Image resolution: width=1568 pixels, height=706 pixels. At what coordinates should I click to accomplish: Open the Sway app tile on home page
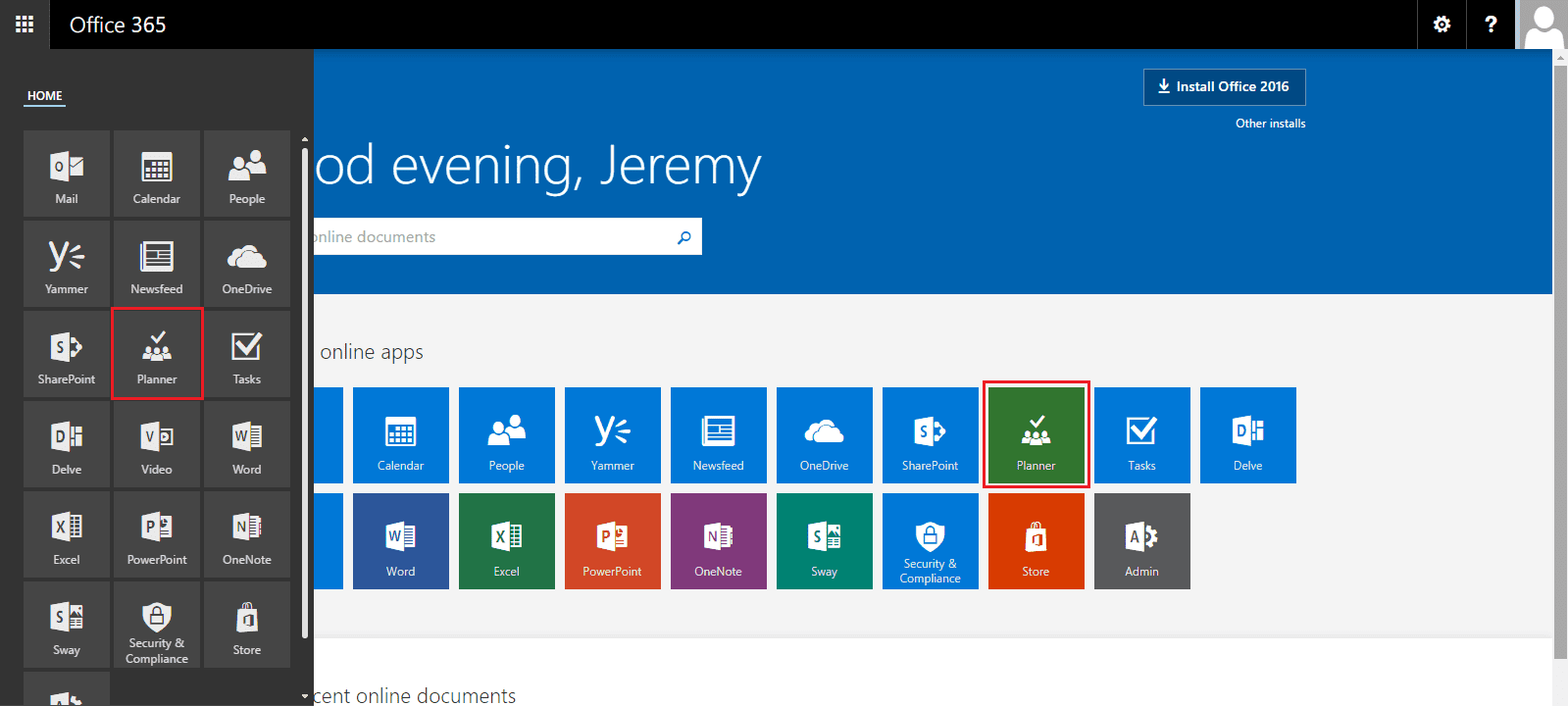pyautogui.click(x=825, y=541)
